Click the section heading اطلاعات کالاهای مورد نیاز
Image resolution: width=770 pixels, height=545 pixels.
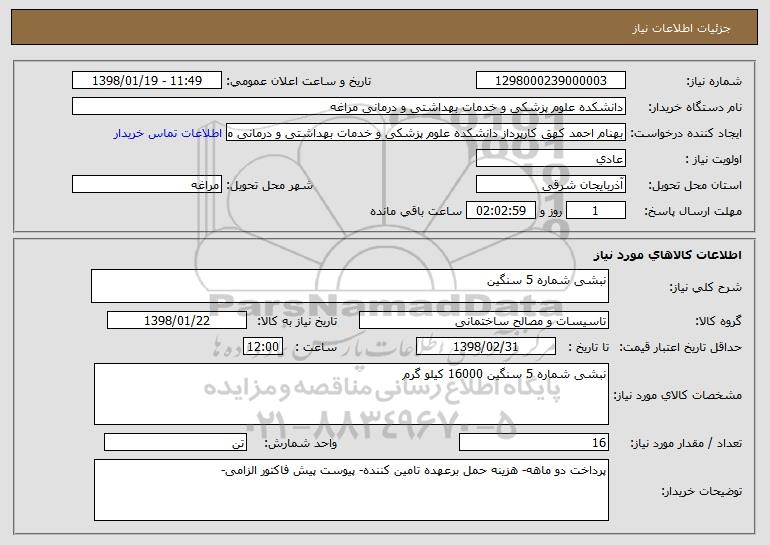coord(667,254)
